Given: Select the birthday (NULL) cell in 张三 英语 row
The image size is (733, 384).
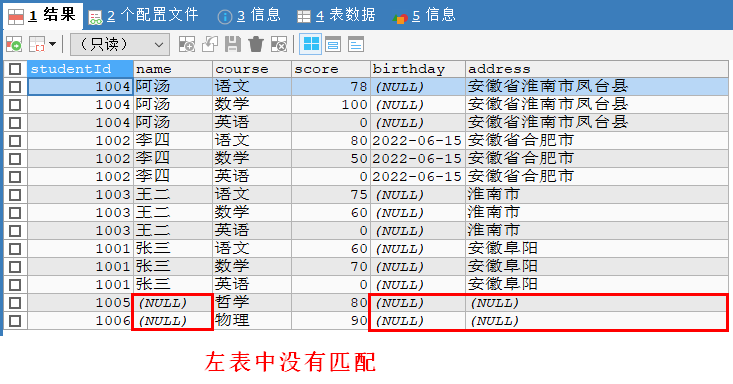Looking at the screenshot, I should 418,285.
